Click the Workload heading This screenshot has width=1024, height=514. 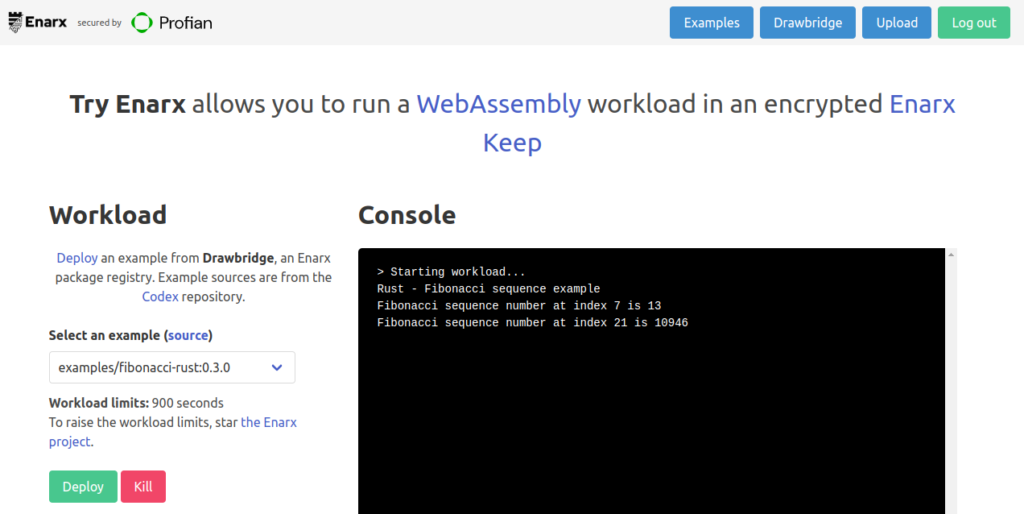[x=108, y=214]
